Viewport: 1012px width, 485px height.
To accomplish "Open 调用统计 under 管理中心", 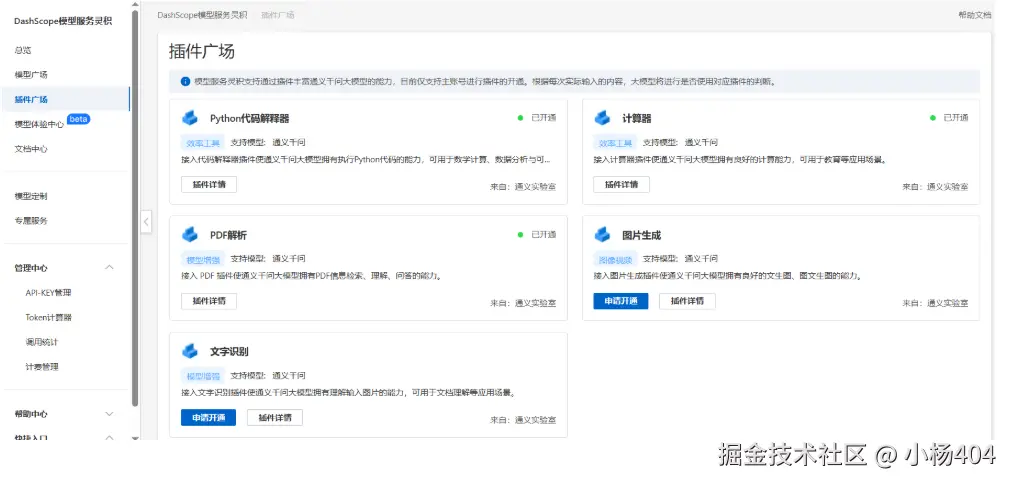I will click(42, 342).
